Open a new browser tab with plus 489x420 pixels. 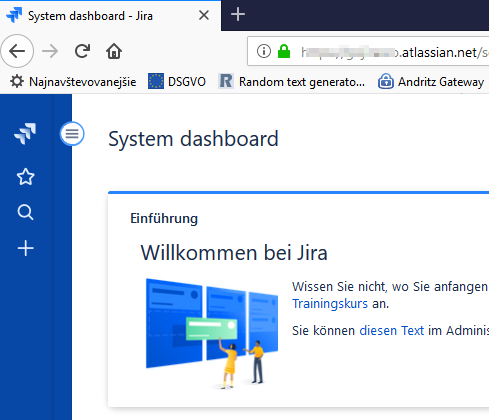[238, 15]
